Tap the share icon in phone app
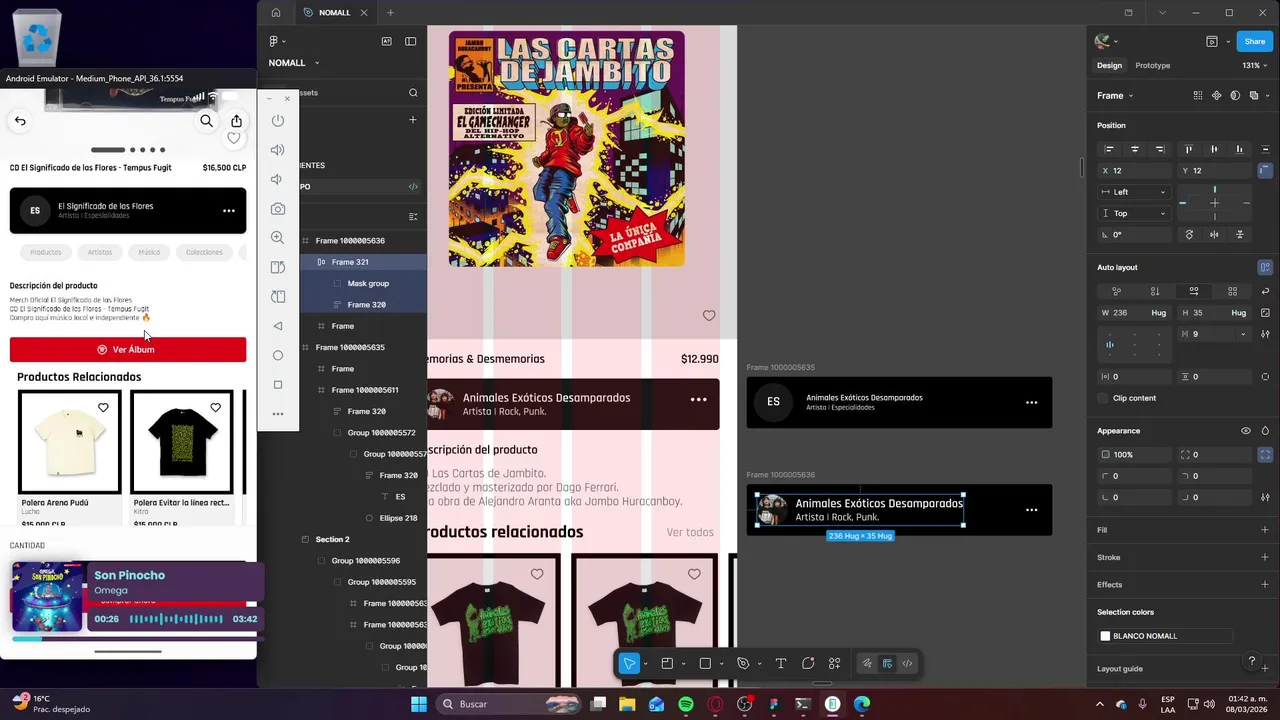Screen dimensions: 1280x720 pos(236,121)
